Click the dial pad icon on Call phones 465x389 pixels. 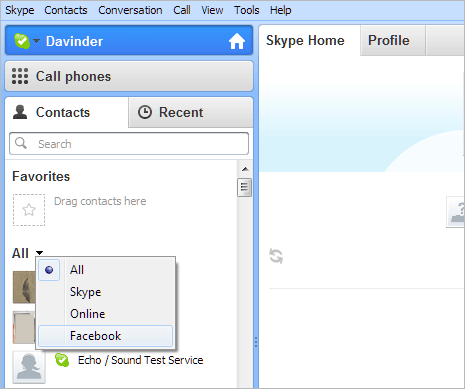pos(20,76)
